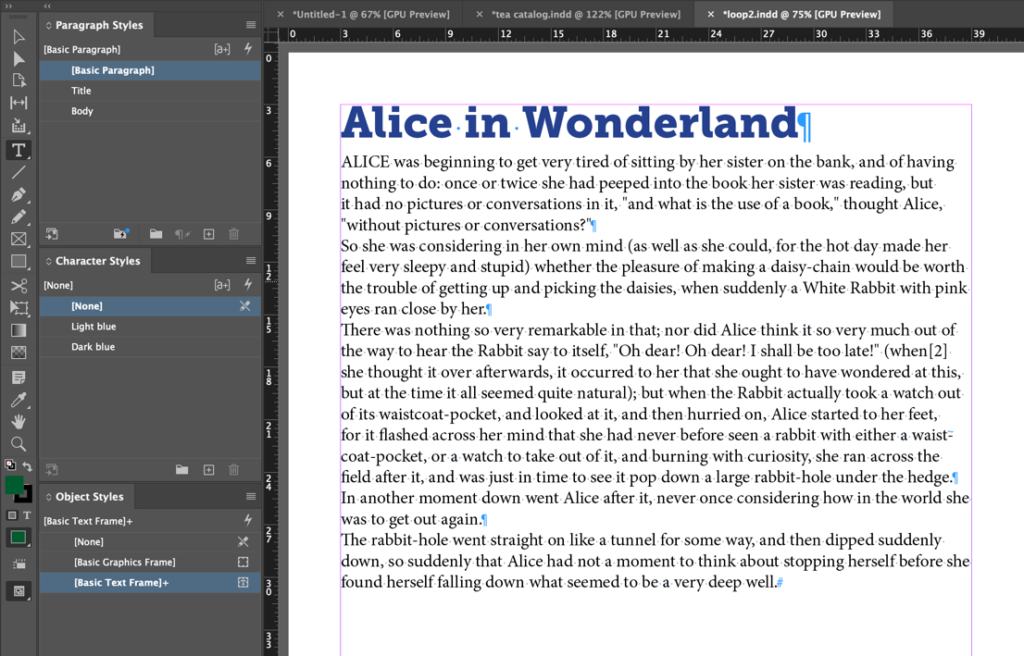Select the Eyedropper tool
Viewport: 1024px width, 656px height.
point(18,400)
